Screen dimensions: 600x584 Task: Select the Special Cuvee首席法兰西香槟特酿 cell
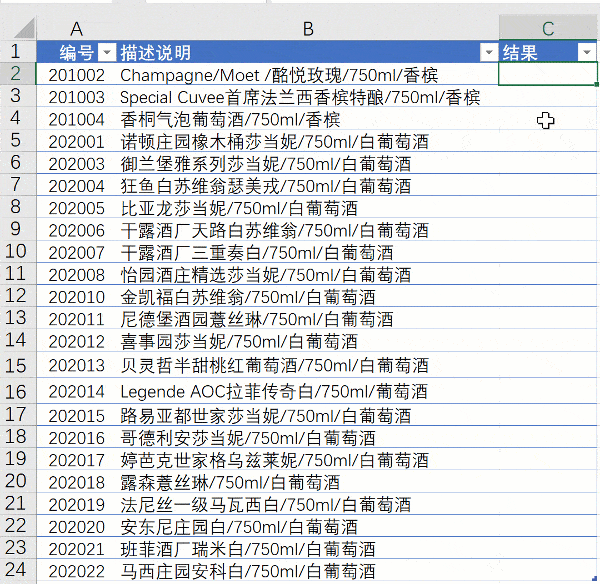pos(308,96)
